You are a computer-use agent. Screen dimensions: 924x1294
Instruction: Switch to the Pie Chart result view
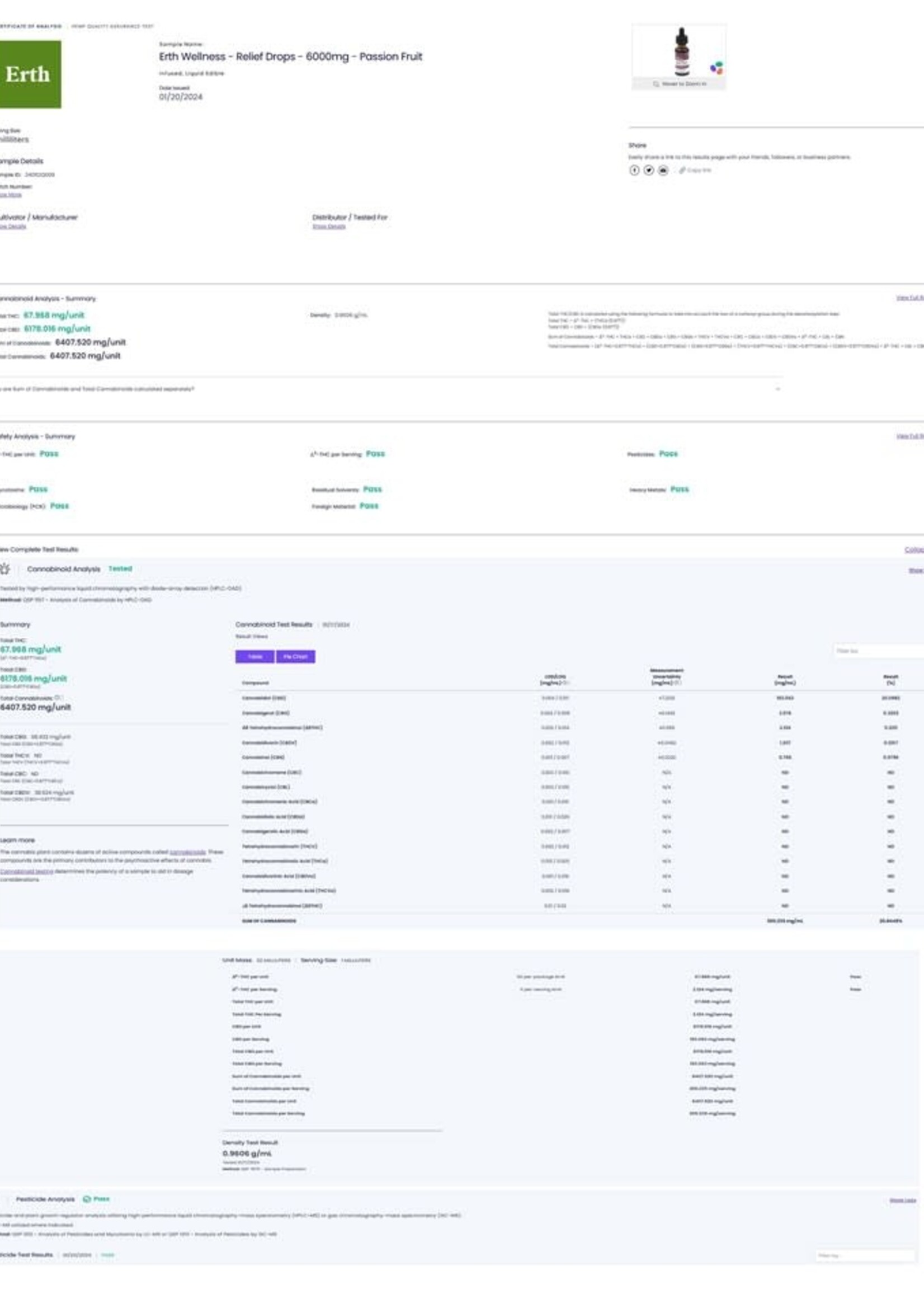click(295, 657)
